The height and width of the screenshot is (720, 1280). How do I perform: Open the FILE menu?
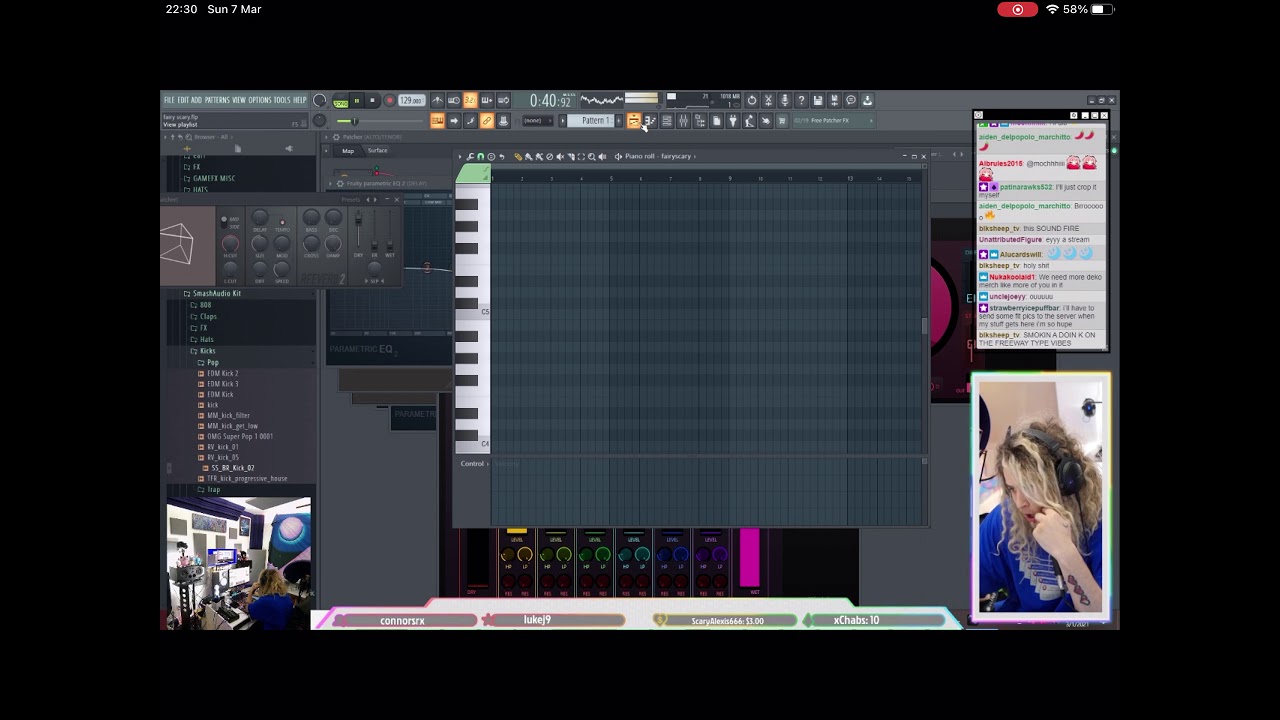point(169,100)
